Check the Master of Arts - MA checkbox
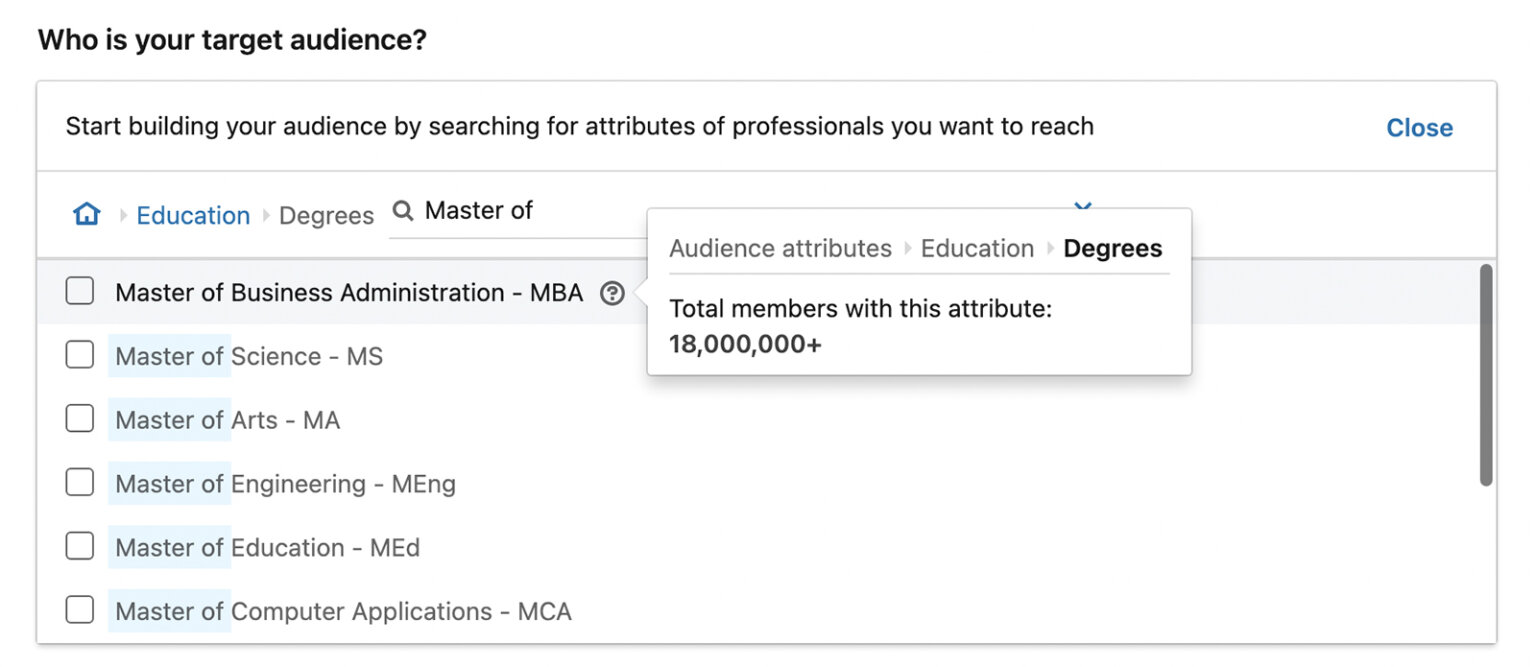Viewport: 1536px width, 667px height. click(79, 419)
